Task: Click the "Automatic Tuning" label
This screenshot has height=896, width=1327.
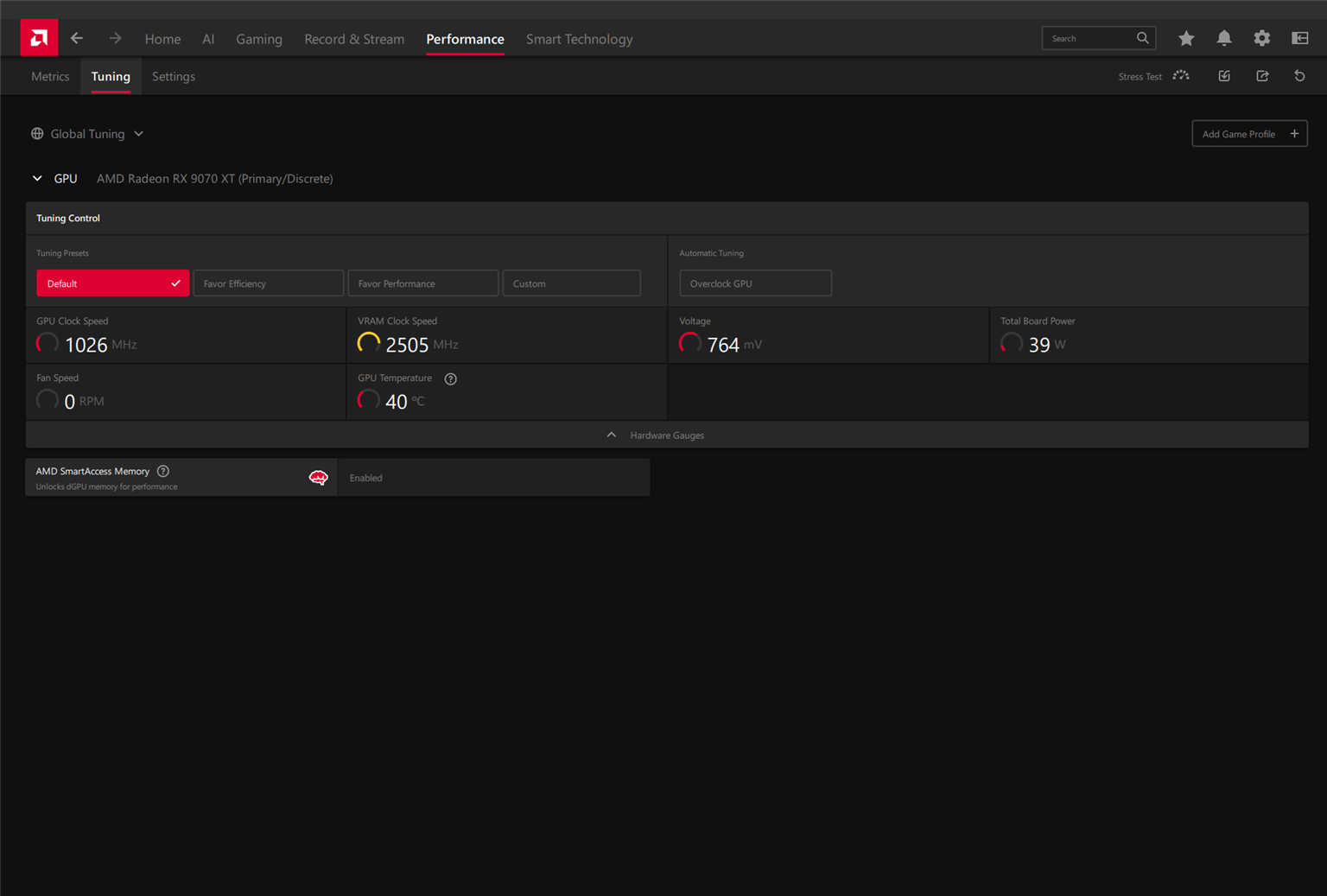Action: [x=711, y=253]
